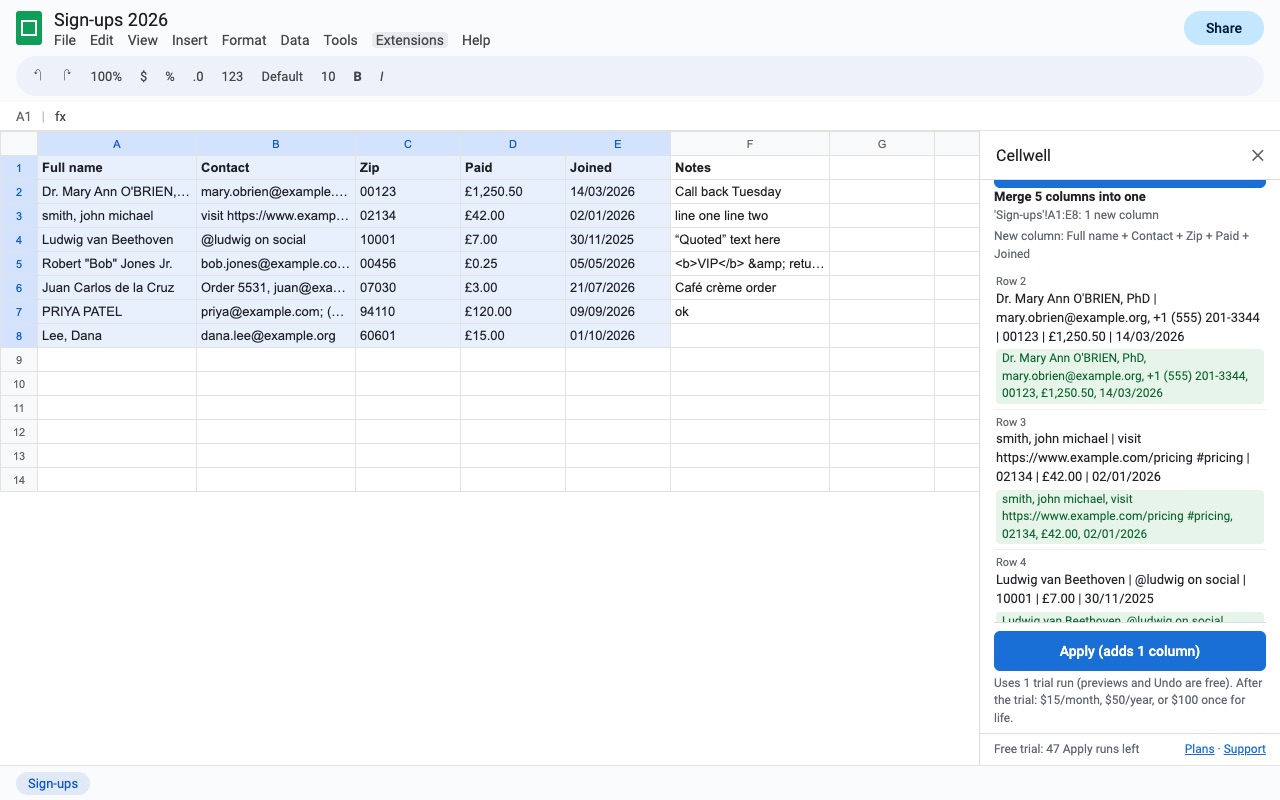Open the Edit menu
This screenshot has height=800, width=1280.
(x=101, y=40)
